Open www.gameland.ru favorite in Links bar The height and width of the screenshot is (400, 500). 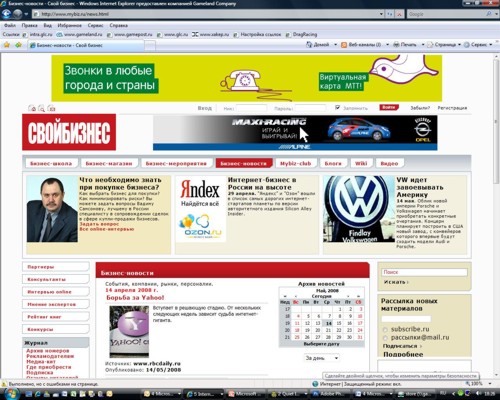(79, 34)
